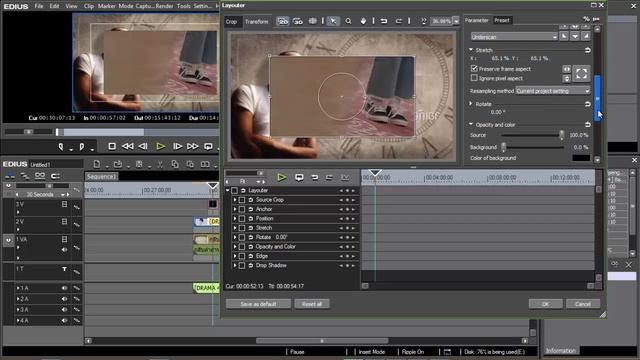Screen dimensions: 640x360
Task: Click the copy icon in timeline toolbar
Action: pos(175,164)
